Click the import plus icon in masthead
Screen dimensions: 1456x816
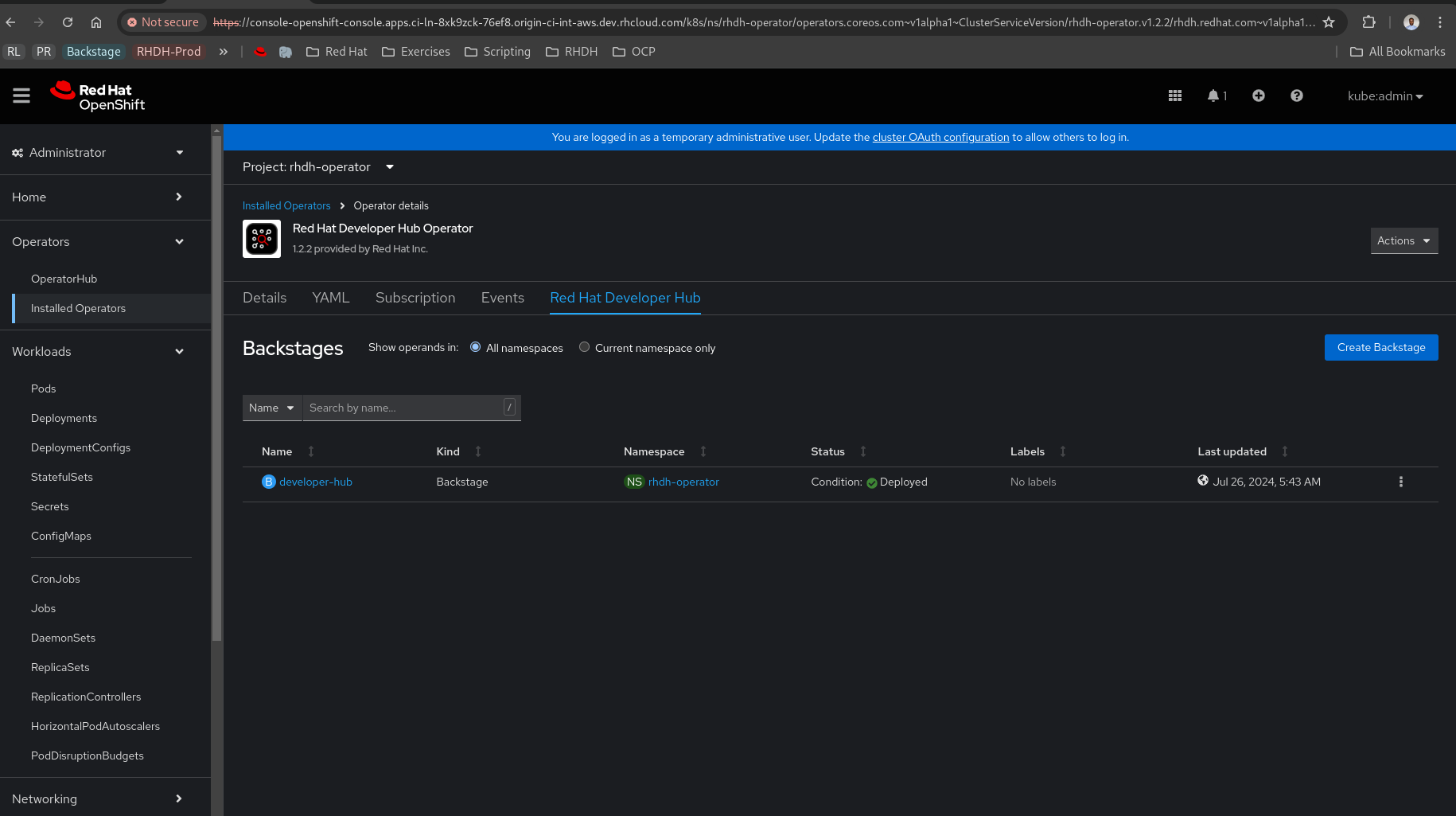pyautogui.click(x=1259, y=96)
